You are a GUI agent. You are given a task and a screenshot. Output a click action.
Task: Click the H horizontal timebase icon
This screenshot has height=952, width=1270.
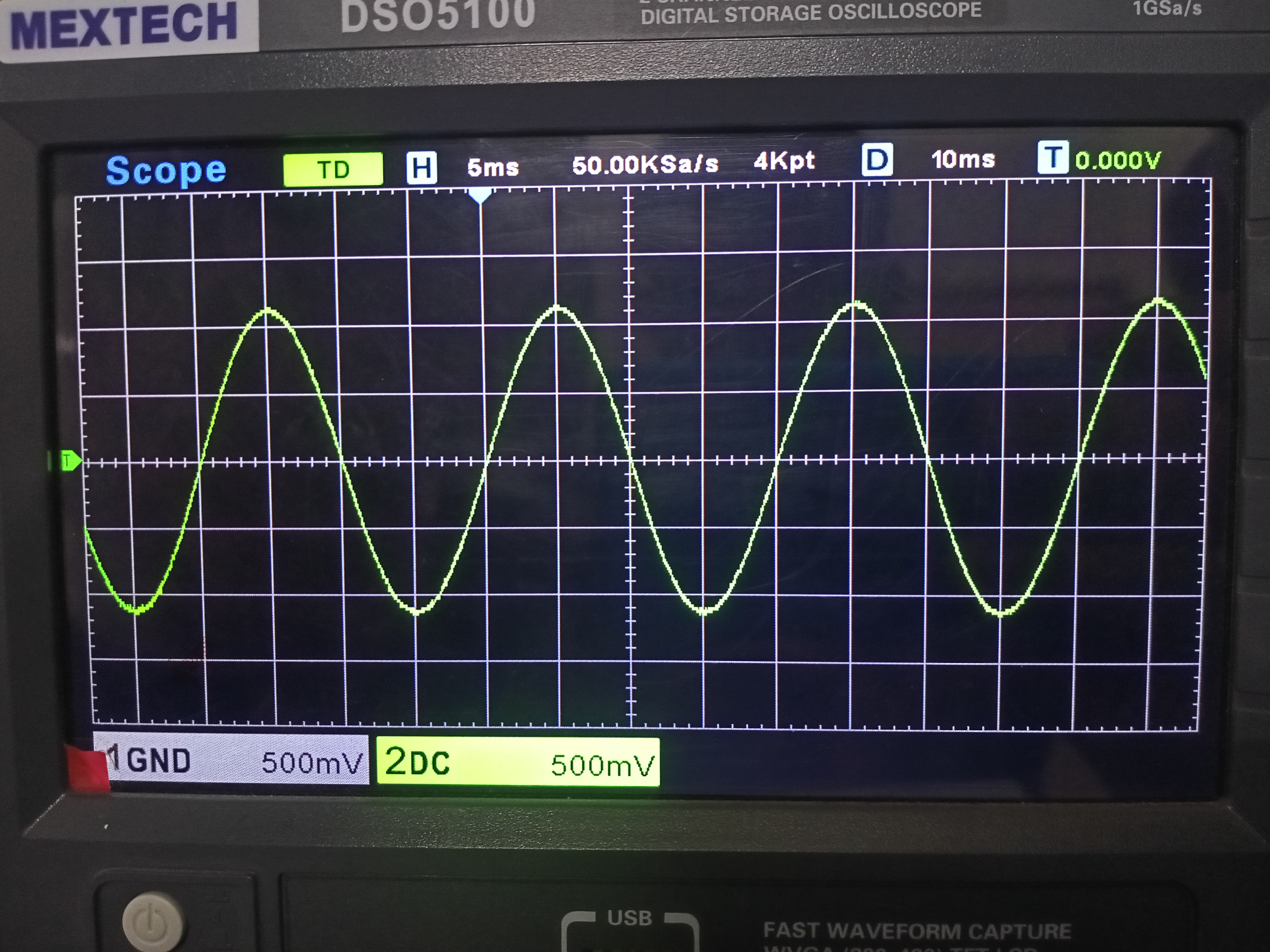click(421, 168)
